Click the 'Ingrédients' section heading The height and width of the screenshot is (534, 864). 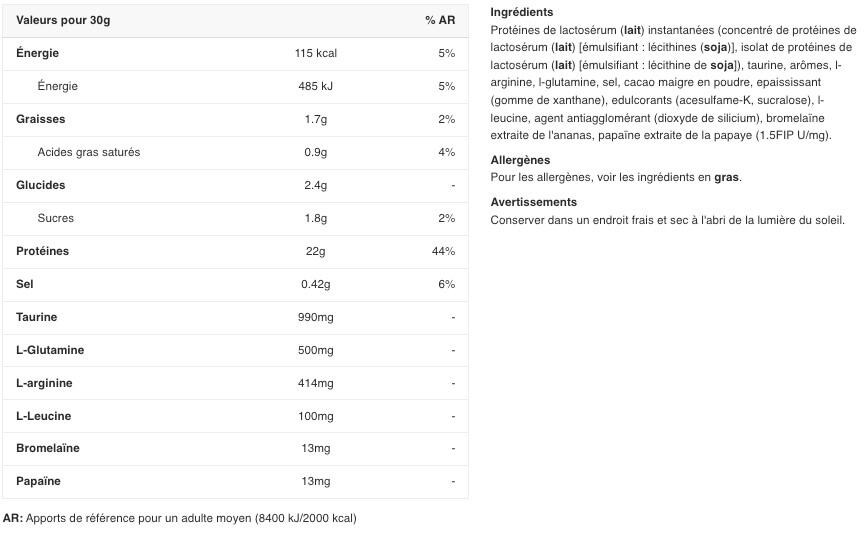pos(521,12)
